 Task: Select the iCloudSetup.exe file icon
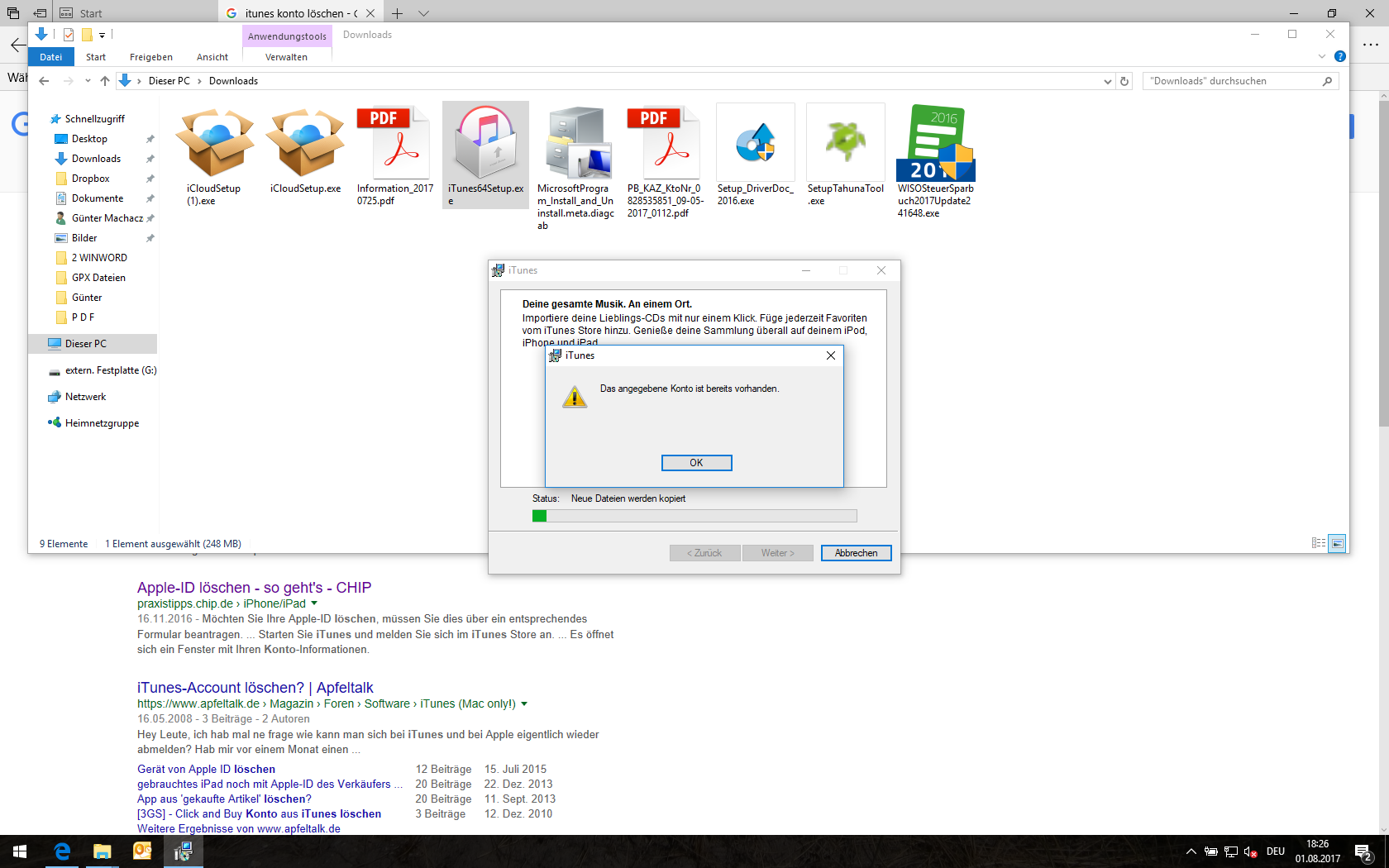305,144
